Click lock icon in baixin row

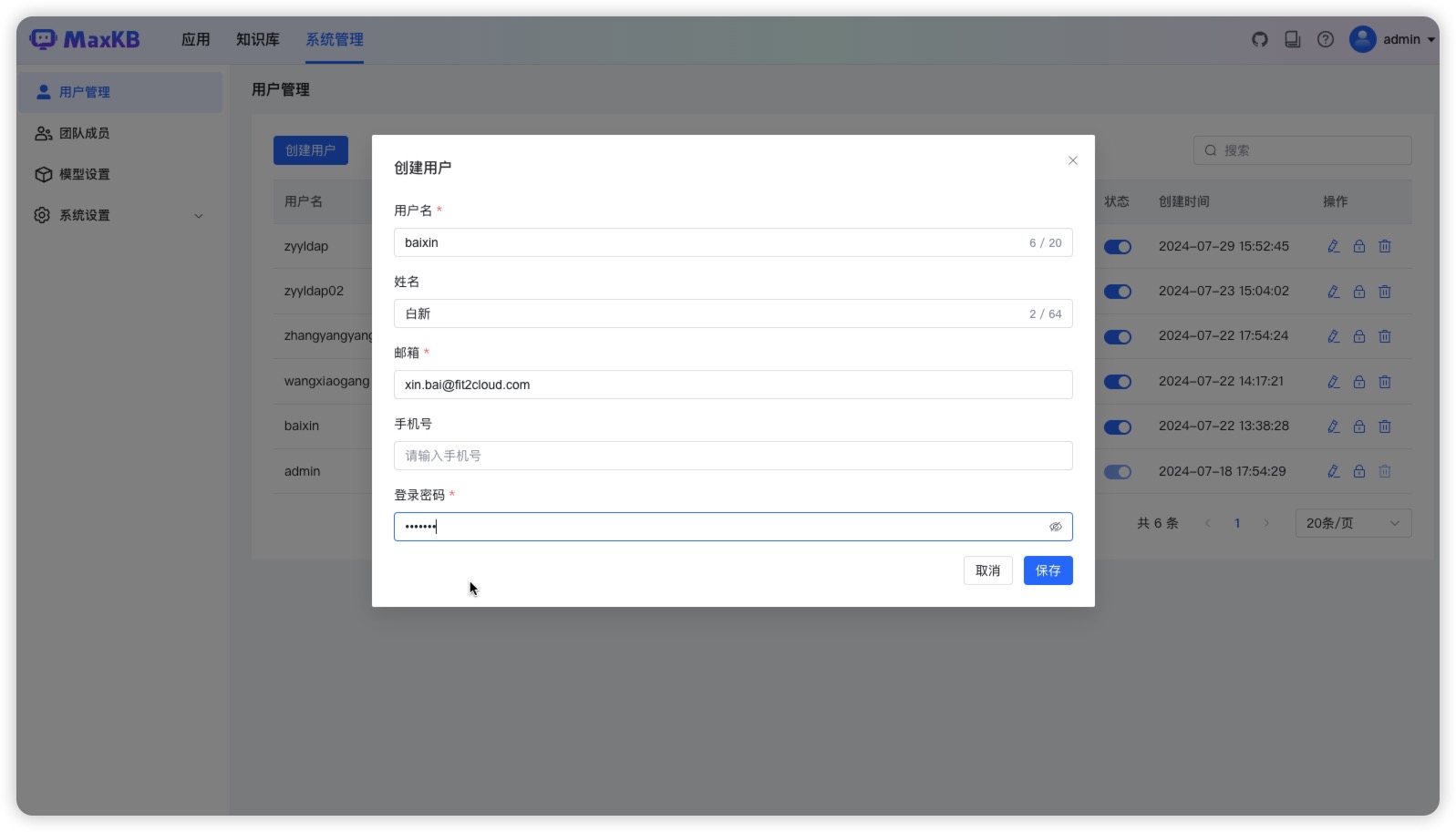1358,426
